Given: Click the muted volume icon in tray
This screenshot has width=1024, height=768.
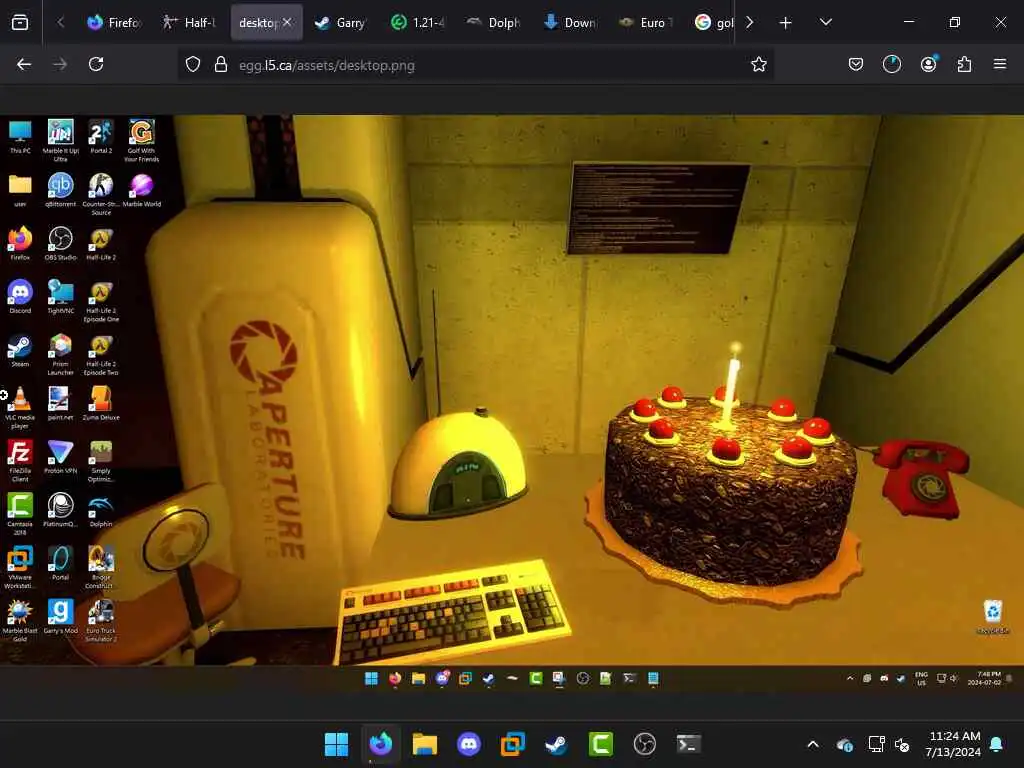Looking at the screenshot, I should (902, 744).
